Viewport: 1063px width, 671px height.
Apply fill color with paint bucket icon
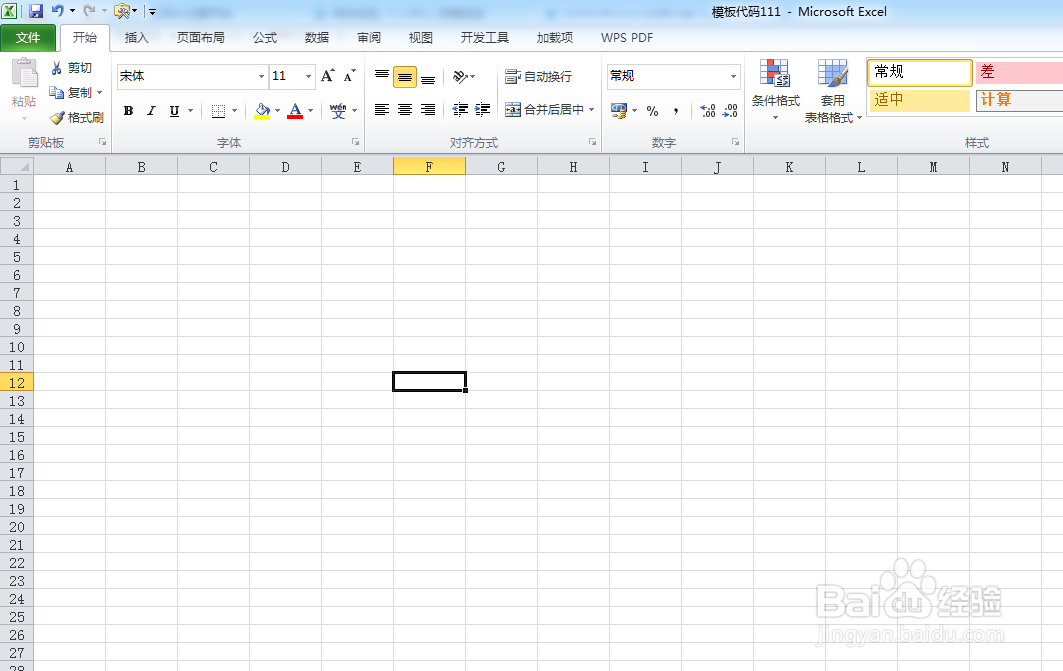[262, 110]
